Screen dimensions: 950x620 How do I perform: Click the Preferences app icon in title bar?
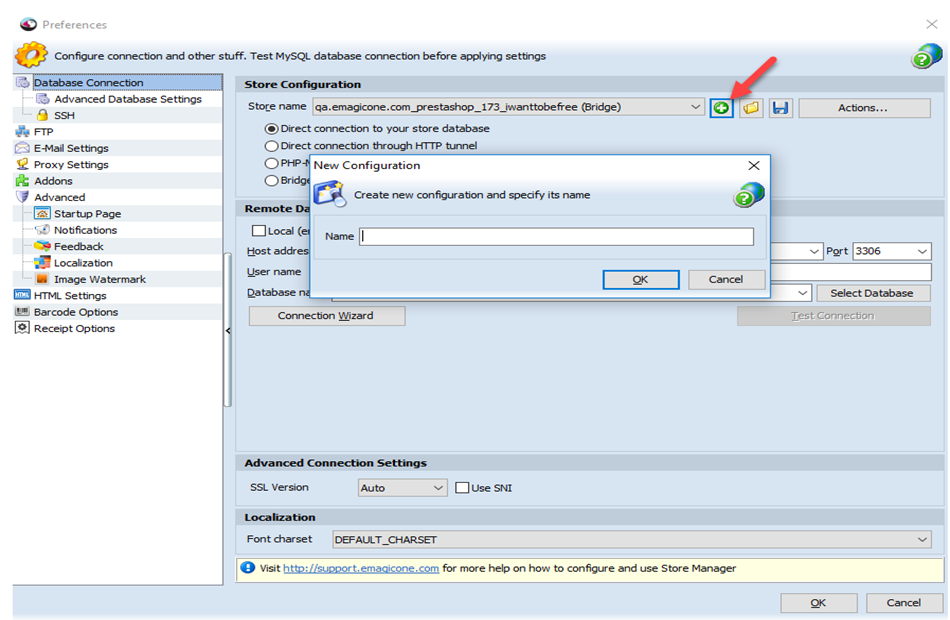point(28,24)
